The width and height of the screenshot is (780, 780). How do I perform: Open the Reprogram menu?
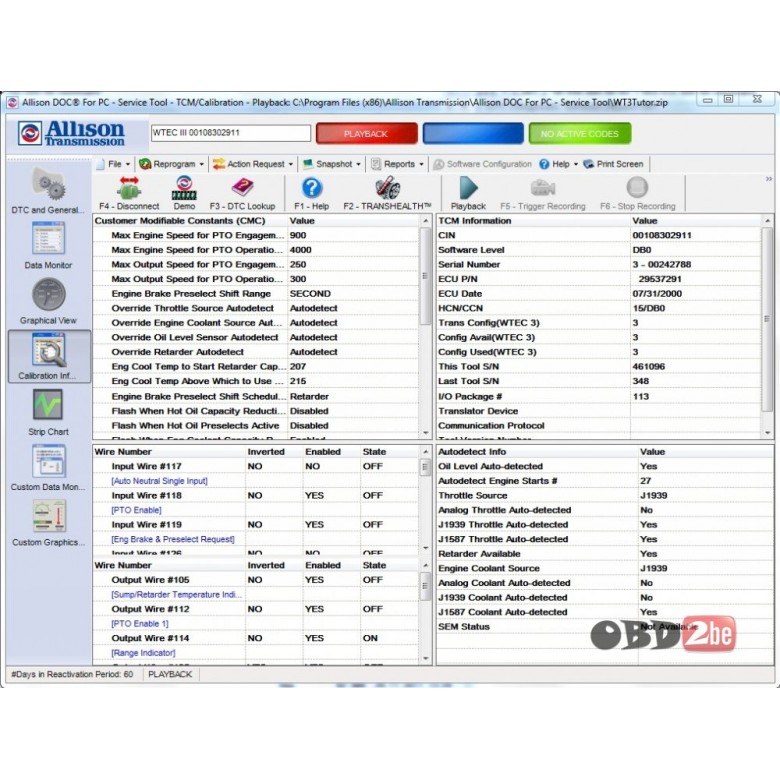[172, 164]
